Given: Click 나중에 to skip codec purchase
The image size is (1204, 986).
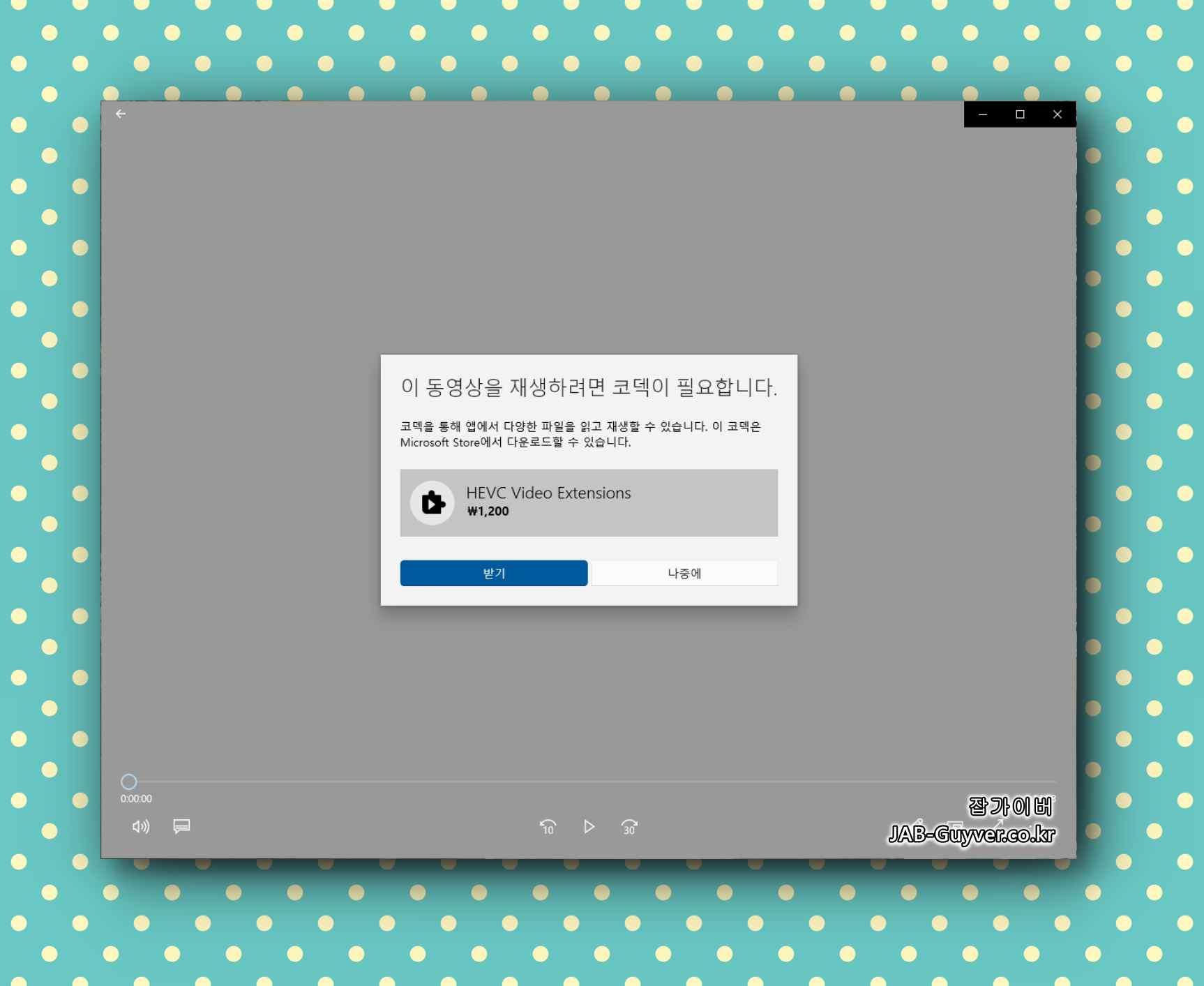Looking at the screenshot, I should [x=684, y=573].
